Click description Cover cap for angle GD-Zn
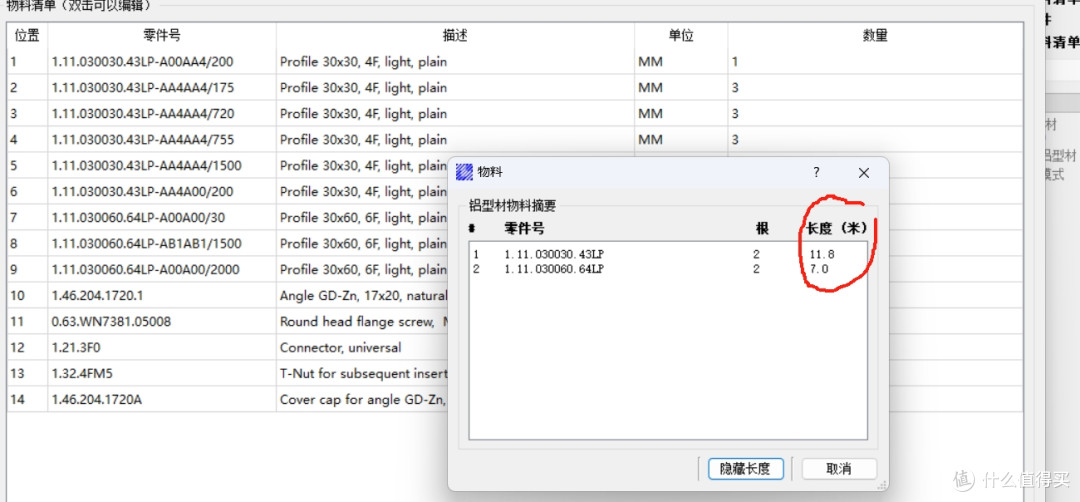 tap(364, 400)
